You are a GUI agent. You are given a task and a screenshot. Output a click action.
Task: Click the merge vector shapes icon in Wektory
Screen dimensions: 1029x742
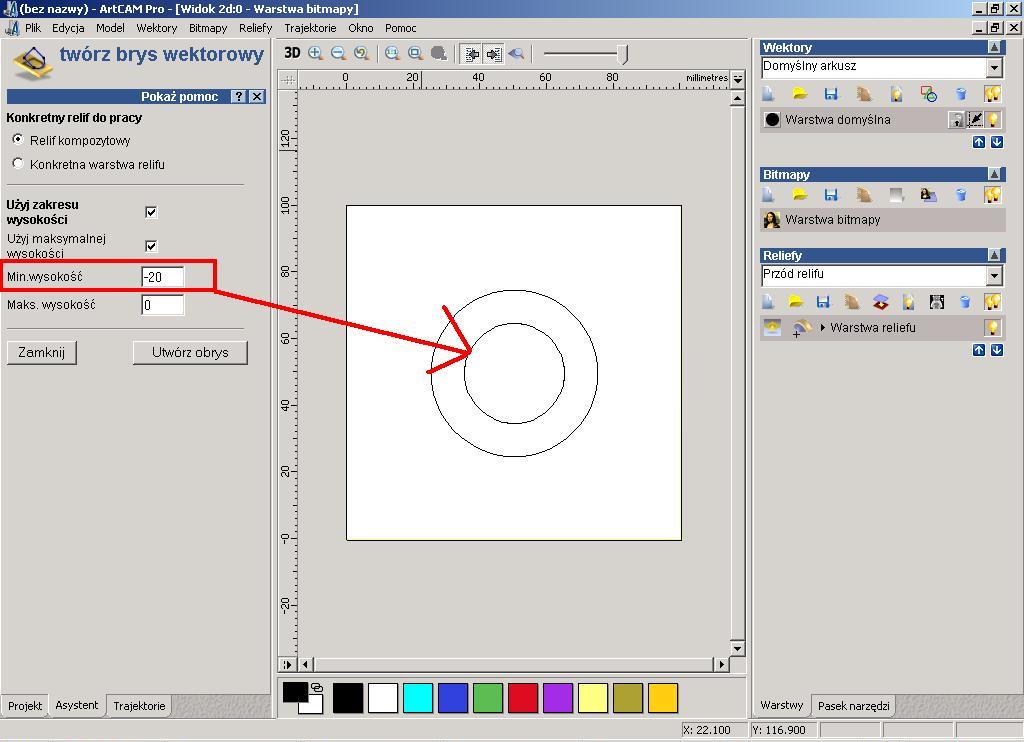click(x=929, y=94)
